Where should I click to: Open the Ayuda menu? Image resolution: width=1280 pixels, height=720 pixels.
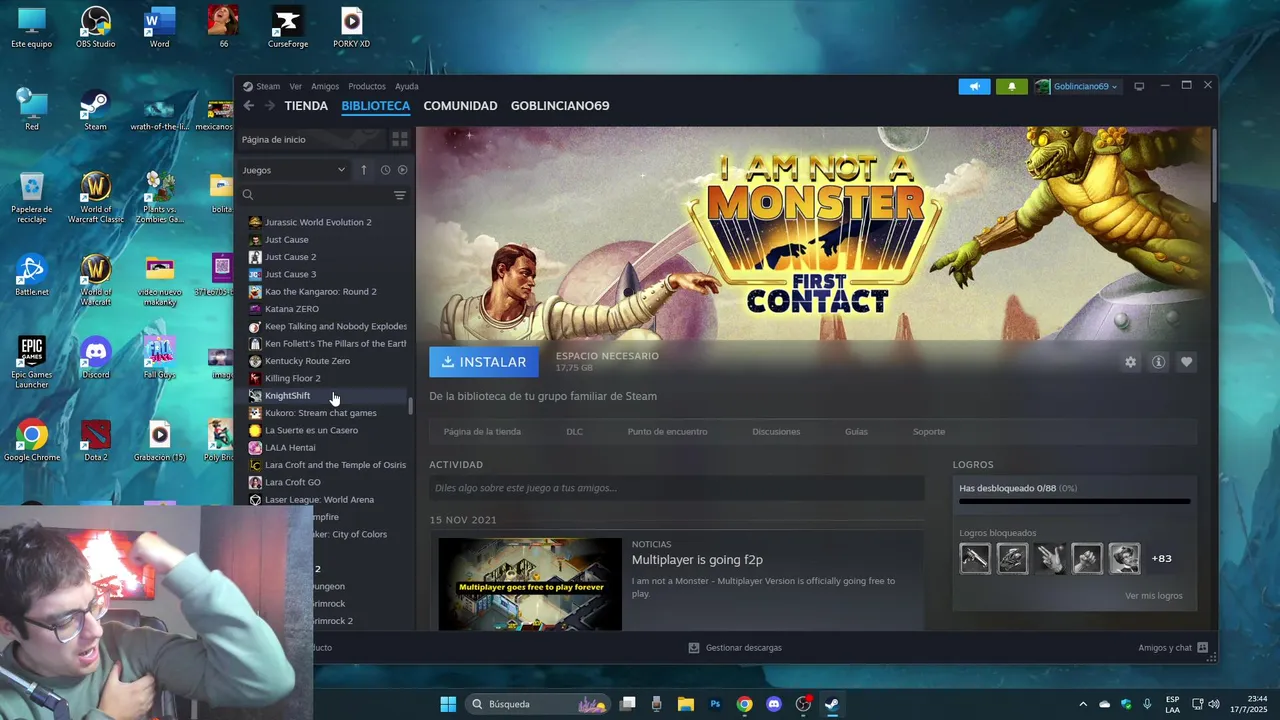(407, 86)
